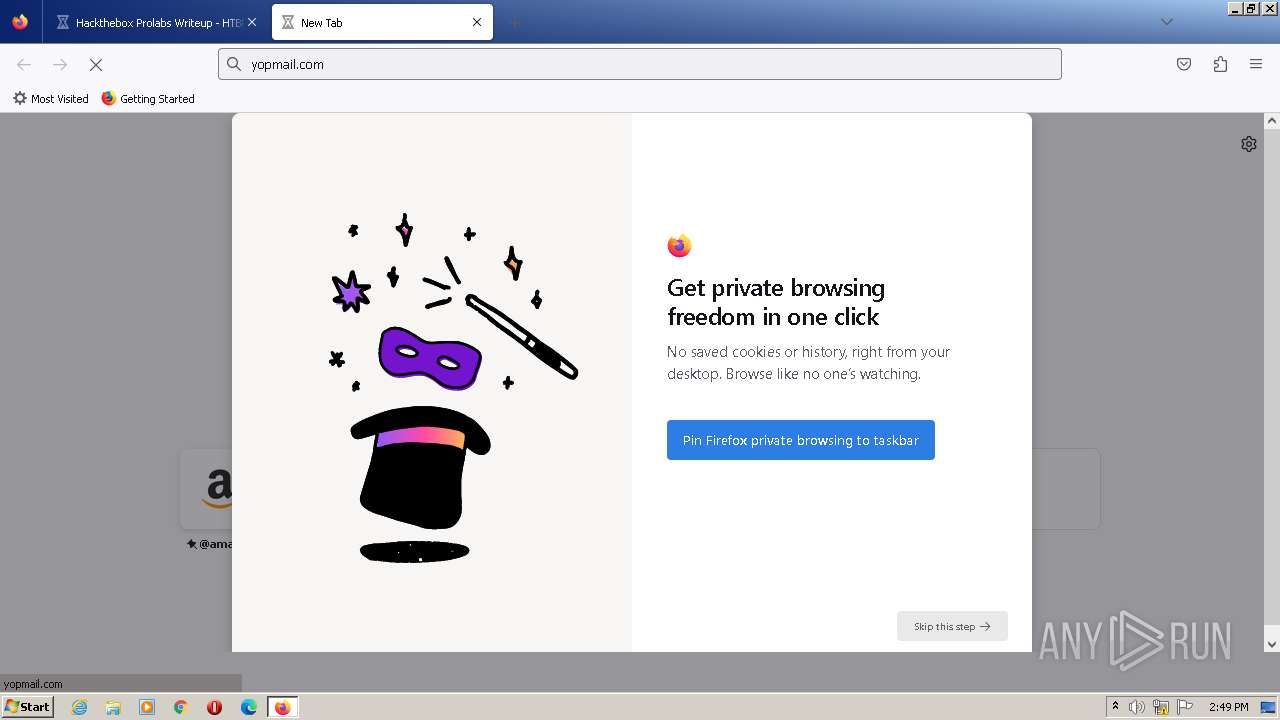
Task: Open the network status icon in tray
Action: (1161, 707)
